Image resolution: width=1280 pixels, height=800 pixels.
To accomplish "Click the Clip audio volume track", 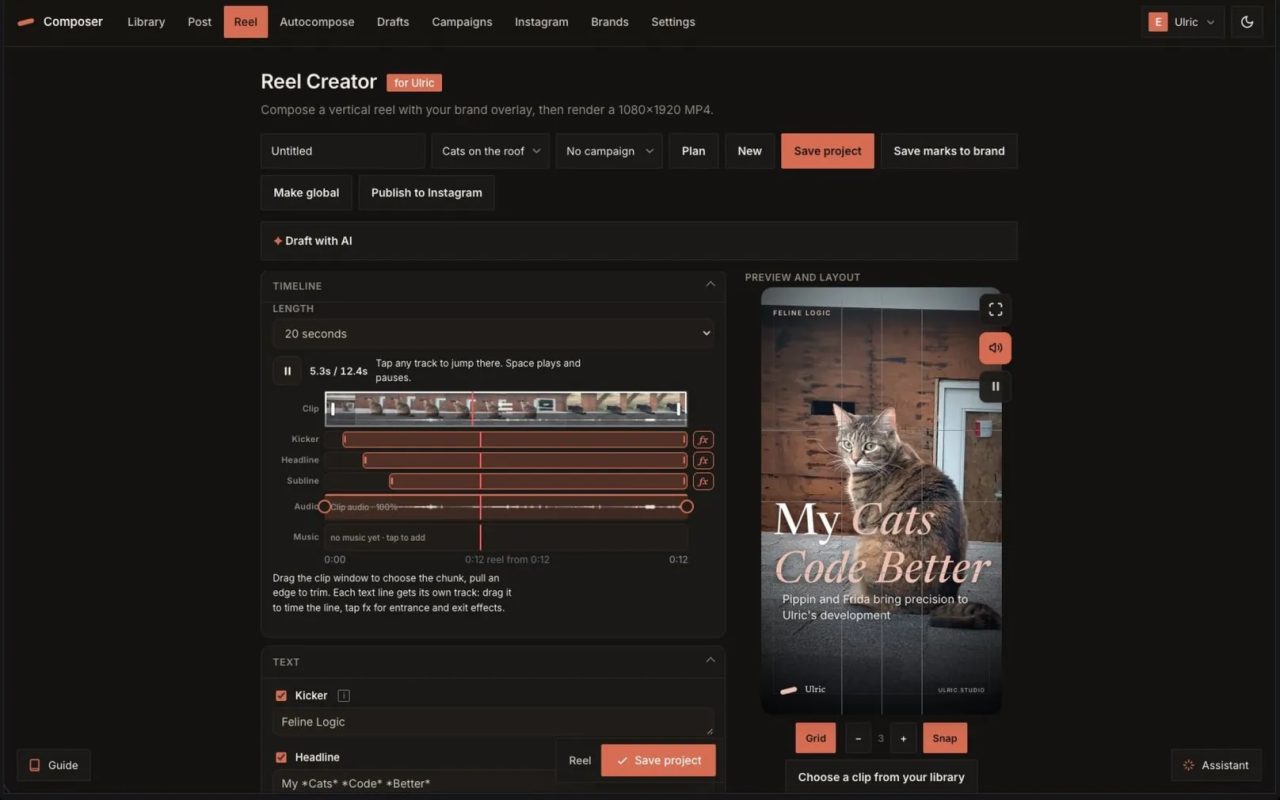I will [505, 507].
